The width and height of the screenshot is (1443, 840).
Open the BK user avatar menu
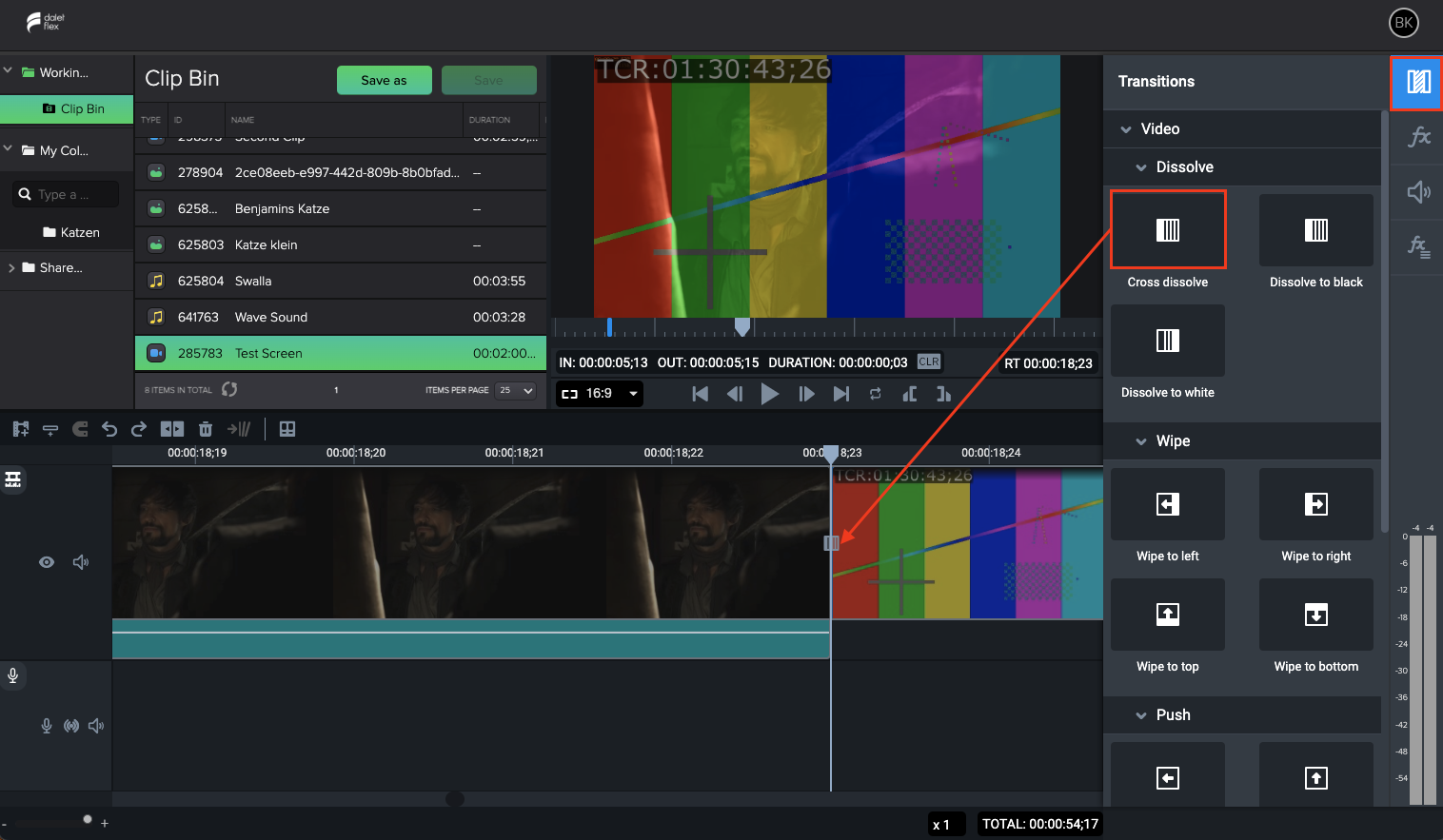point(1404,23)
